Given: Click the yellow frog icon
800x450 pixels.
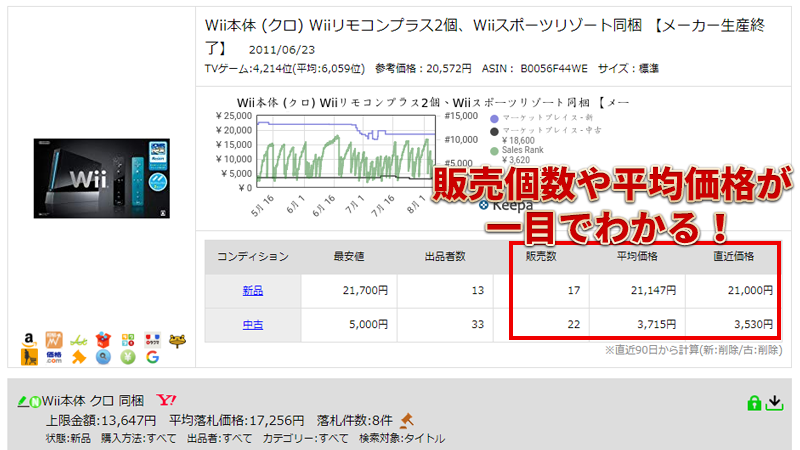Looking at the screenshot, I should pyautogui.click(x=177, y=340).
